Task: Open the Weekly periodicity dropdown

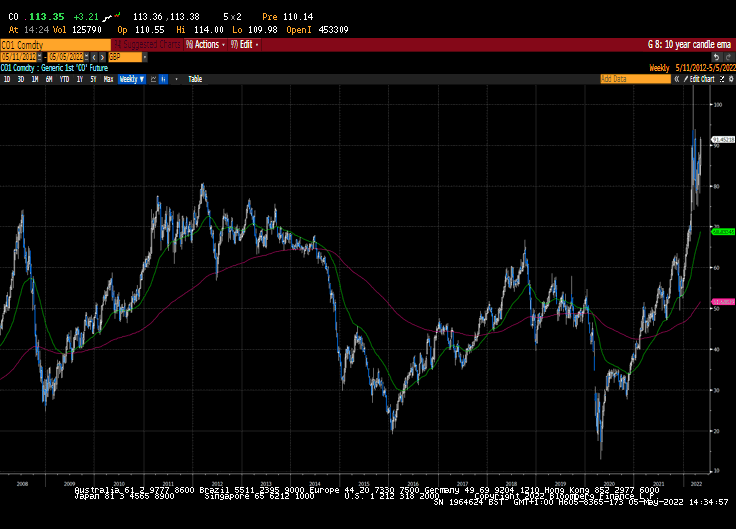Action: 132,79
